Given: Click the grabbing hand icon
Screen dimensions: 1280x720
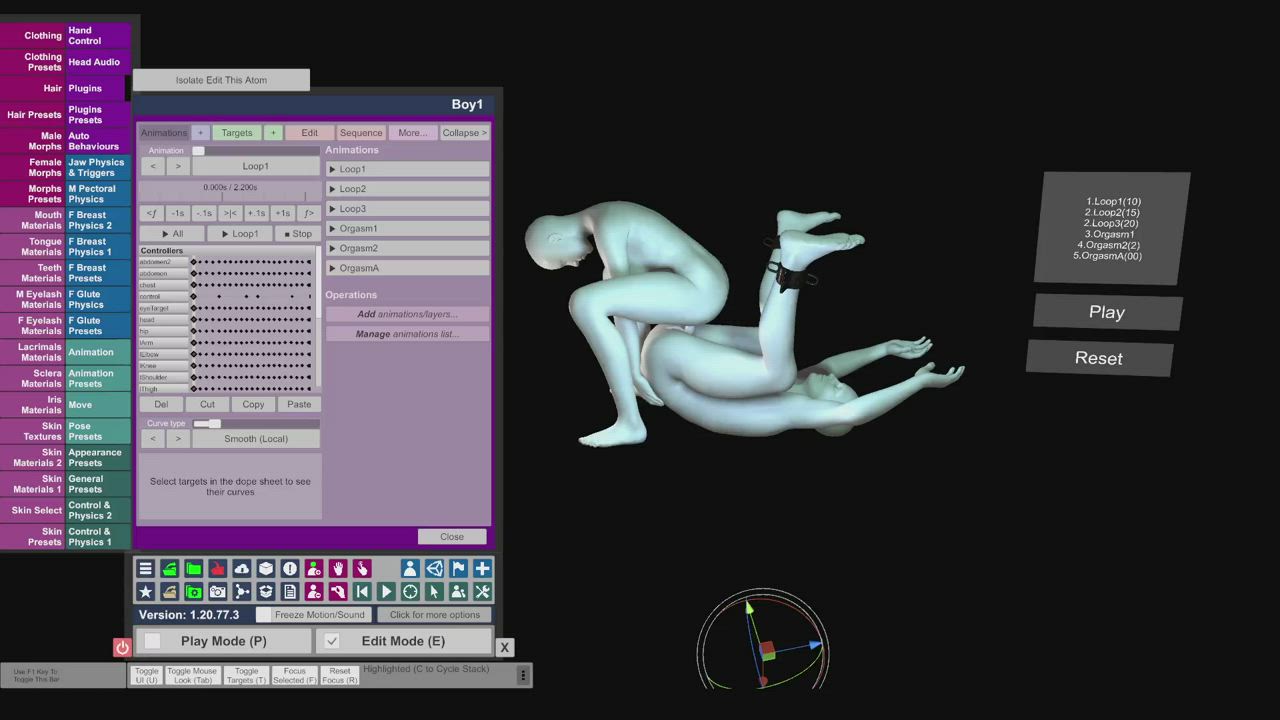Looking at the screenshot, I should coord(337,592).
